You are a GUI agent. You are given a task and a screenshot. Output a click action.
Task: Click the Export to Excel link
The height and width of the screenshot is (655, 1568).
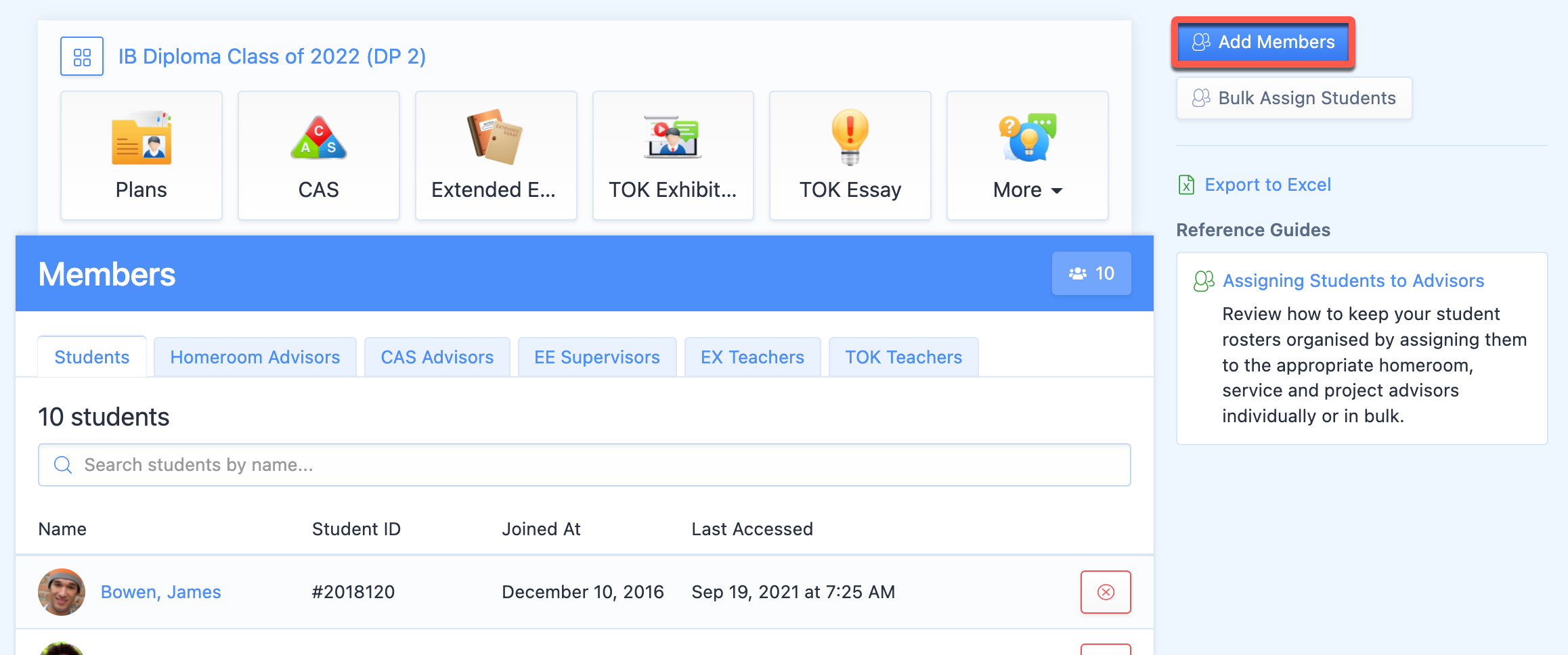tap(1268, 185)
